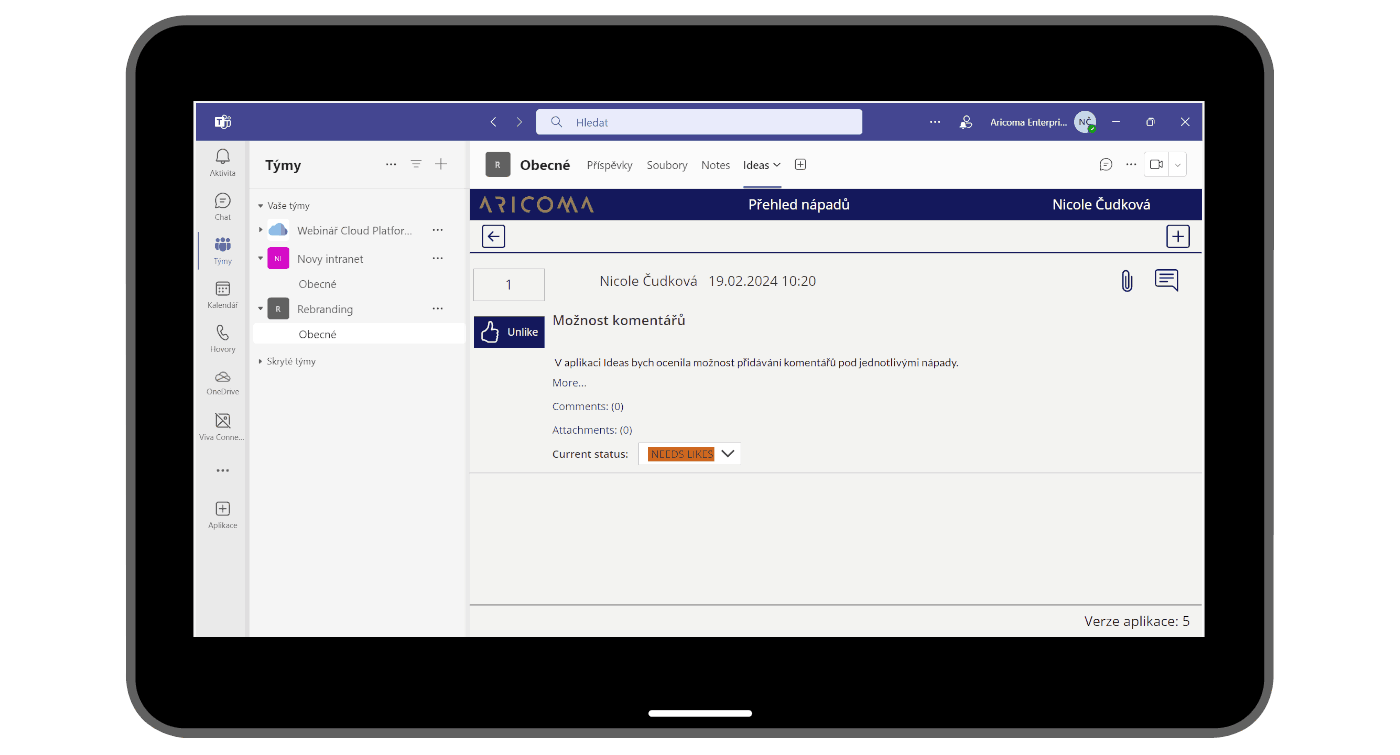Select Obecné channel under Novy intranet
The height and width of the screenshot is (755, 1400).
(317, 284)
